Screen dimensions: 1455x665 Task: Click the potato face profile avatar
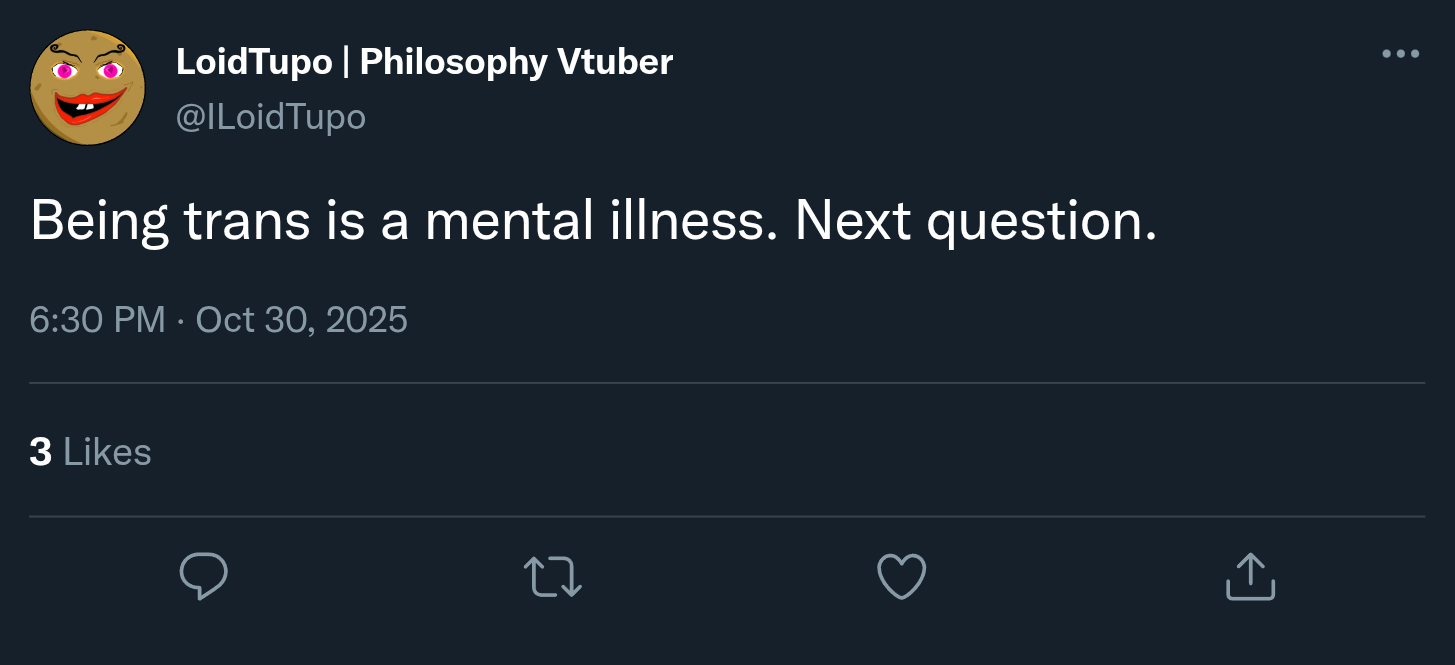point(88,87)
